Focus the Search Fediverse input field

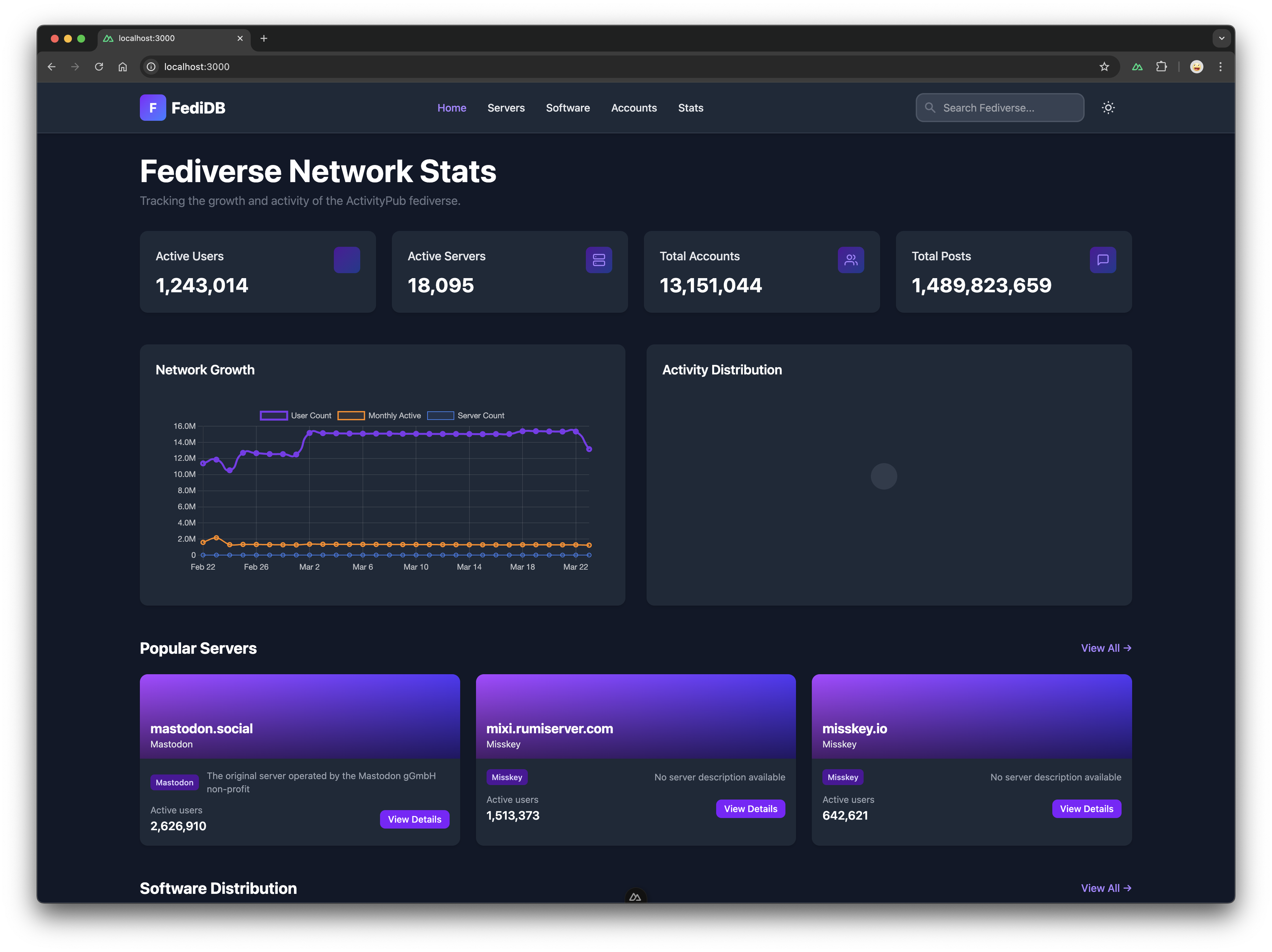[x=1000, y=107]
